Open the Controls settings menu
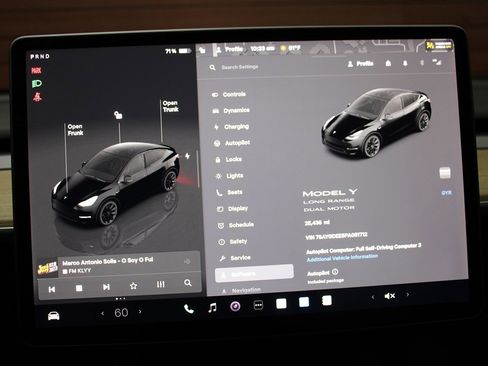Screen dimensions: 488x366 [229, 95]
